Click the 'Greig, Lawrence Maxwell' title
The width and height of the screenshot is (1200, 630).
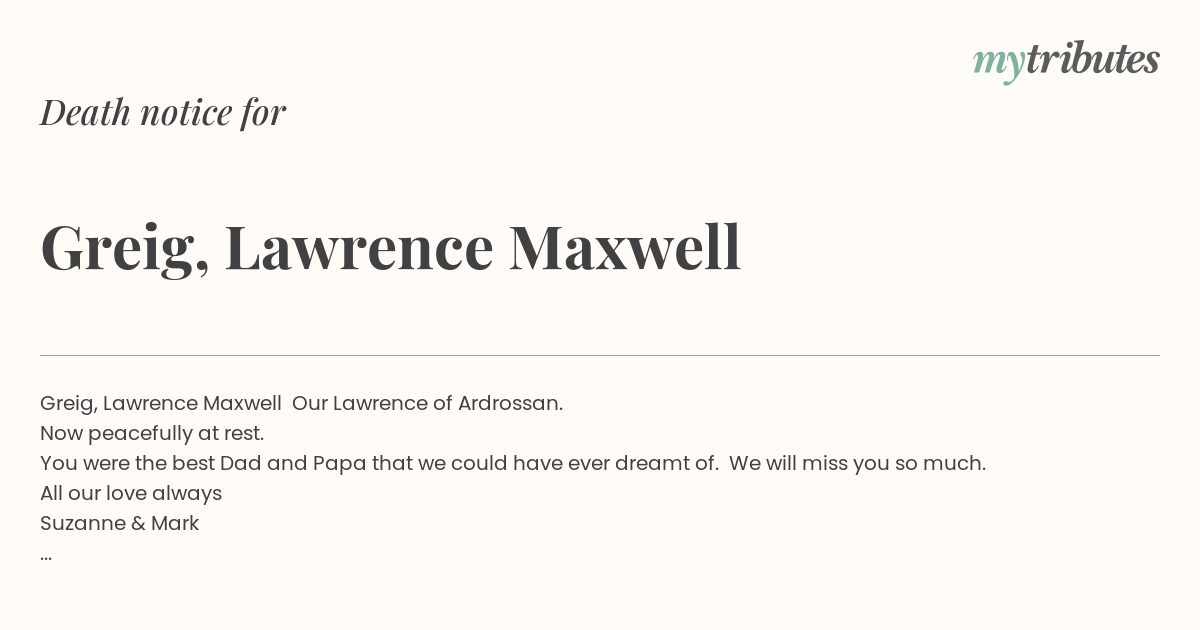pyautogui.click(x=391, y=247)
